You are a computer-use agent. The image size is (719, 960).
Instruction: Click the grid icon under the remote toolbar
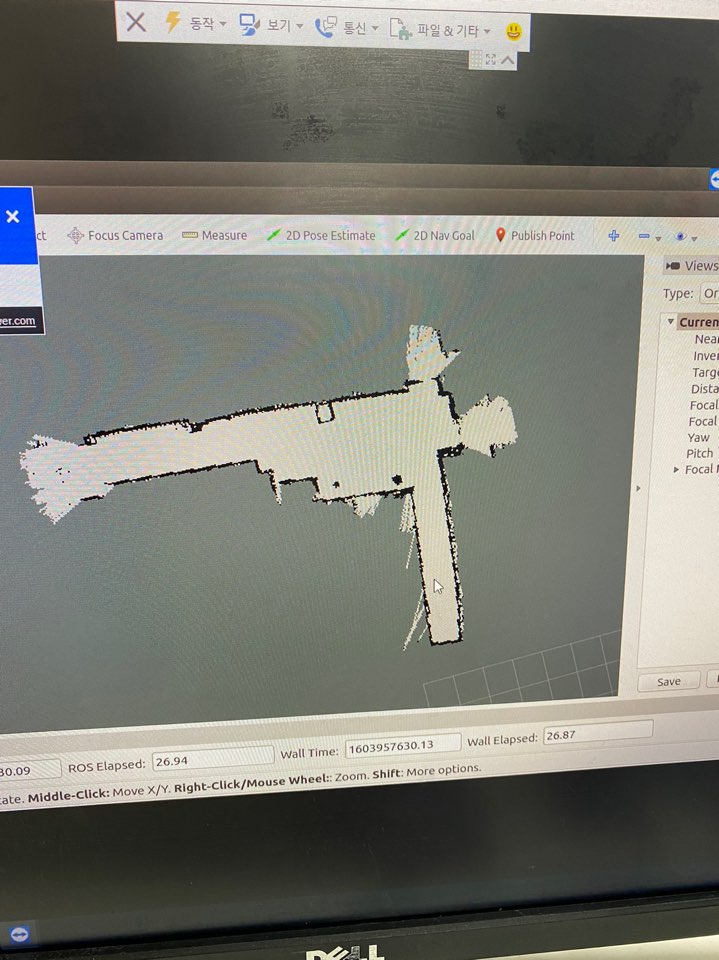pos(475,59)
